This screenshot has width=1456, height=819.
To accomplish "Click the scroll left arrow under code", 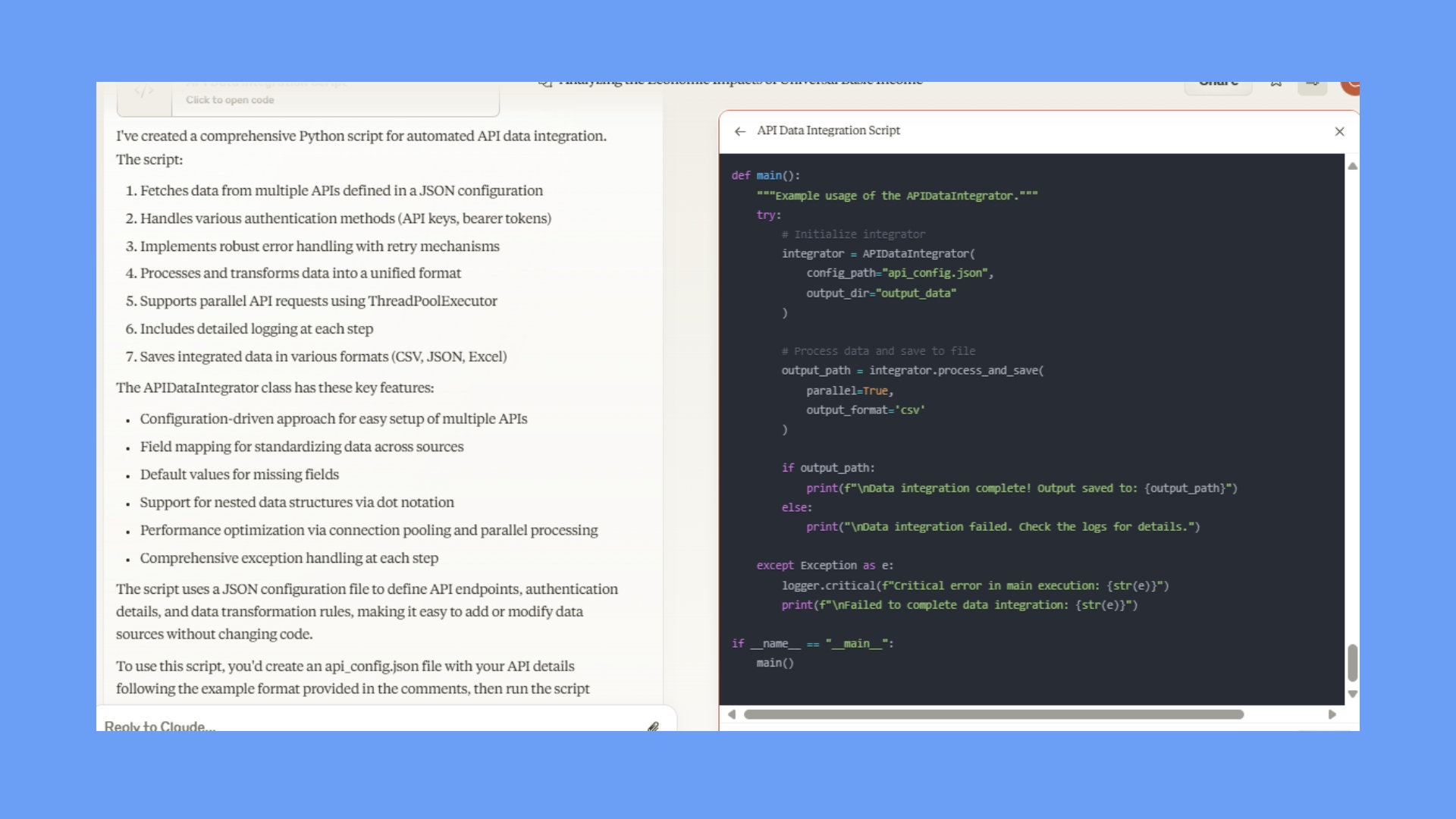I will pos(732,714).
